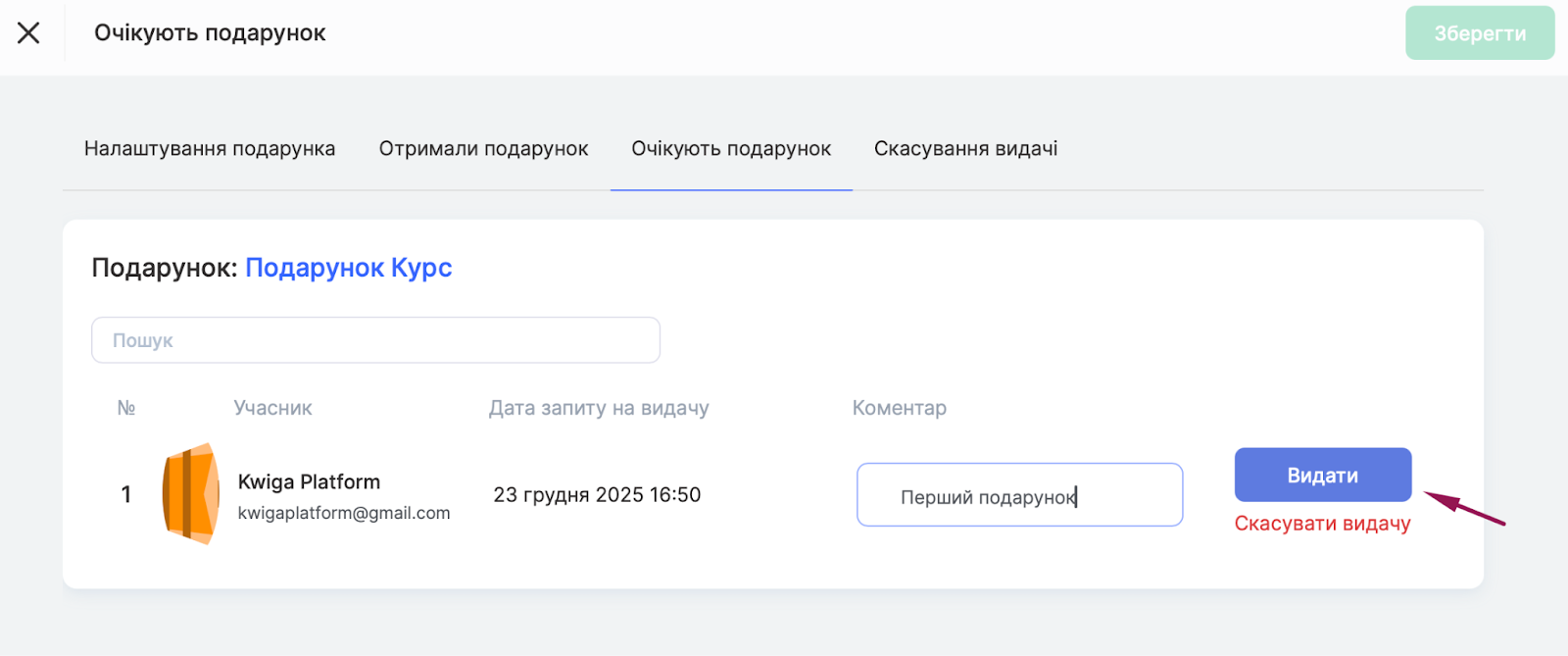Click the Зберегти button
Image resolution: width=1568 pixels, height=656 pixels.
coord(1479,33)
